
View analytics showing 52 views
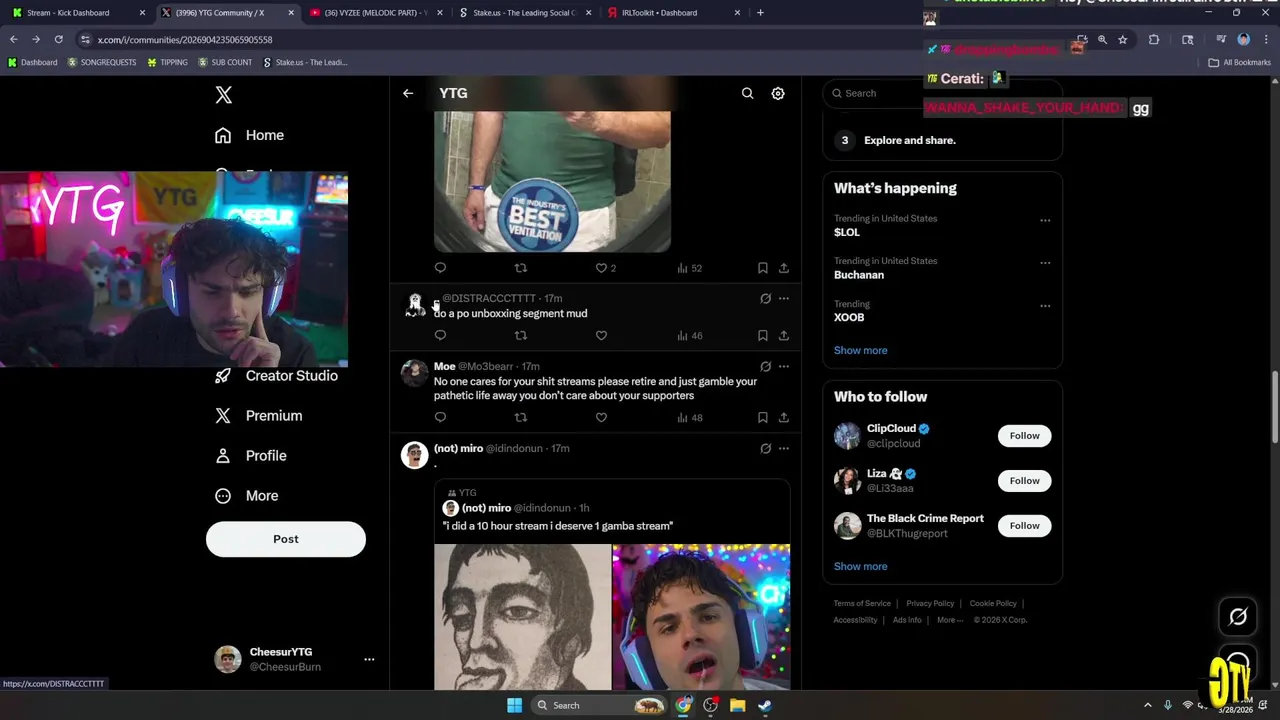(690, 268)
